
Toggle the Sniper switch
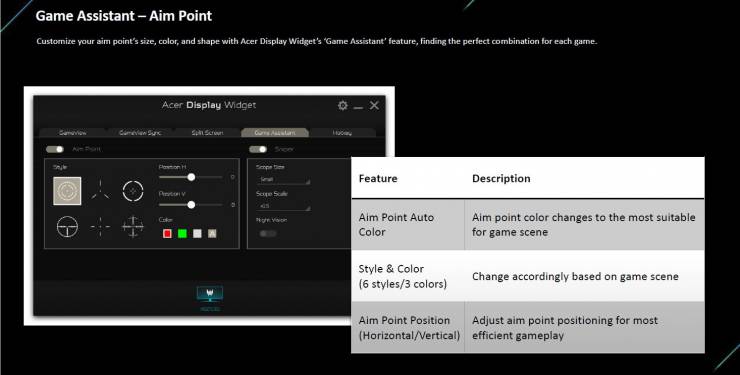click(258, 149)
